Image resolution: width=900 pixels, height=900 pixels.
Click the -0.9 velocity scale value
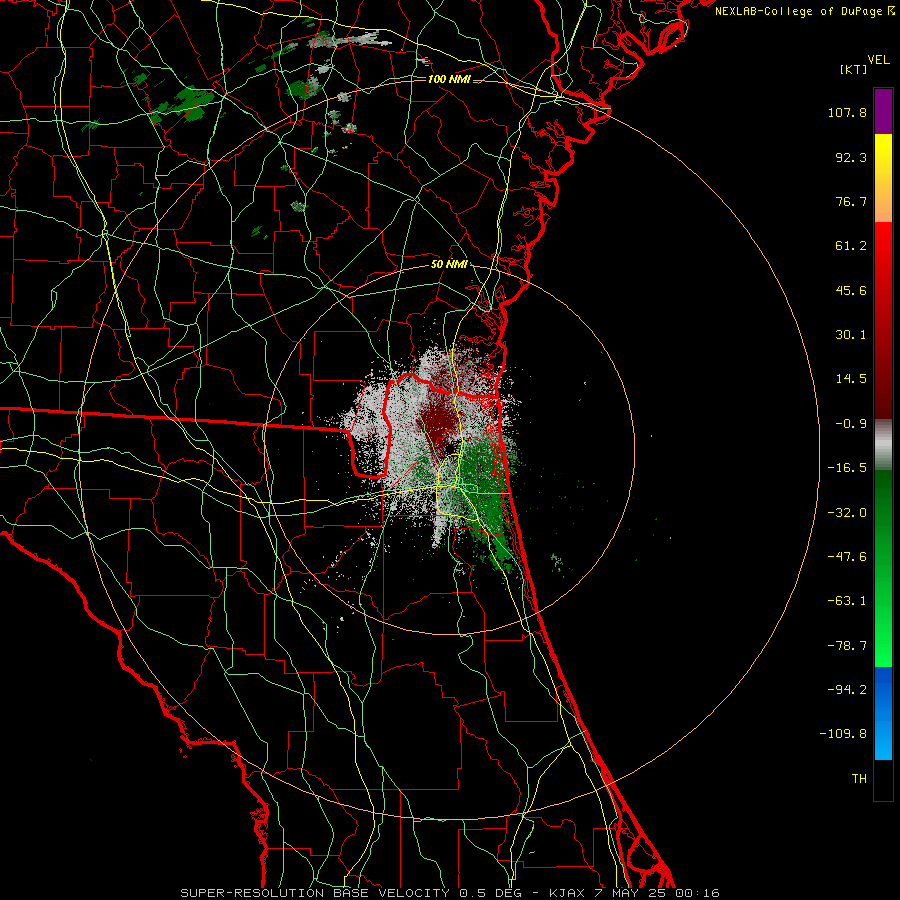[851, 424]
